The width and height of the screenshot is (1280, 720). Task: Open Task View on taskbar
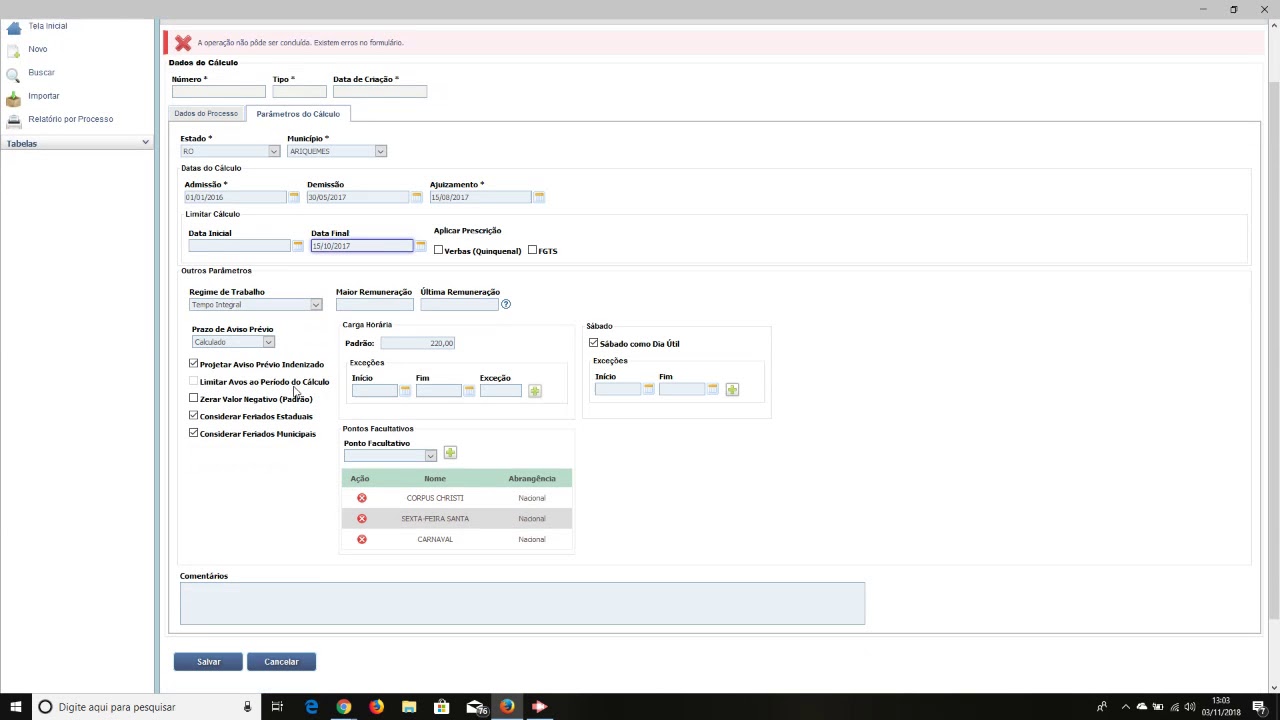click(277, 707)
